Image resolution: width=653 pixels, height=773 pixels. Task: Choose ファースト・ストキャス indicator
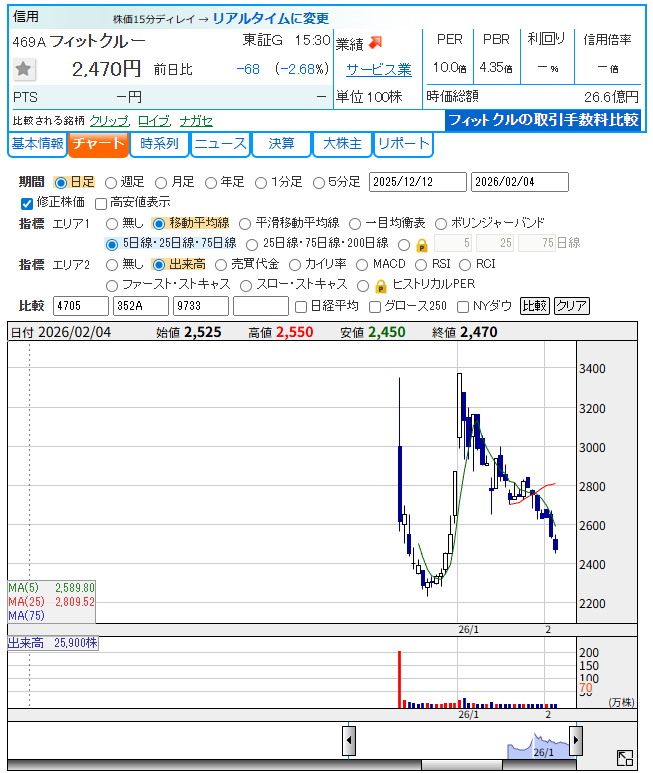pyautogui.click(x=112, y=285)
